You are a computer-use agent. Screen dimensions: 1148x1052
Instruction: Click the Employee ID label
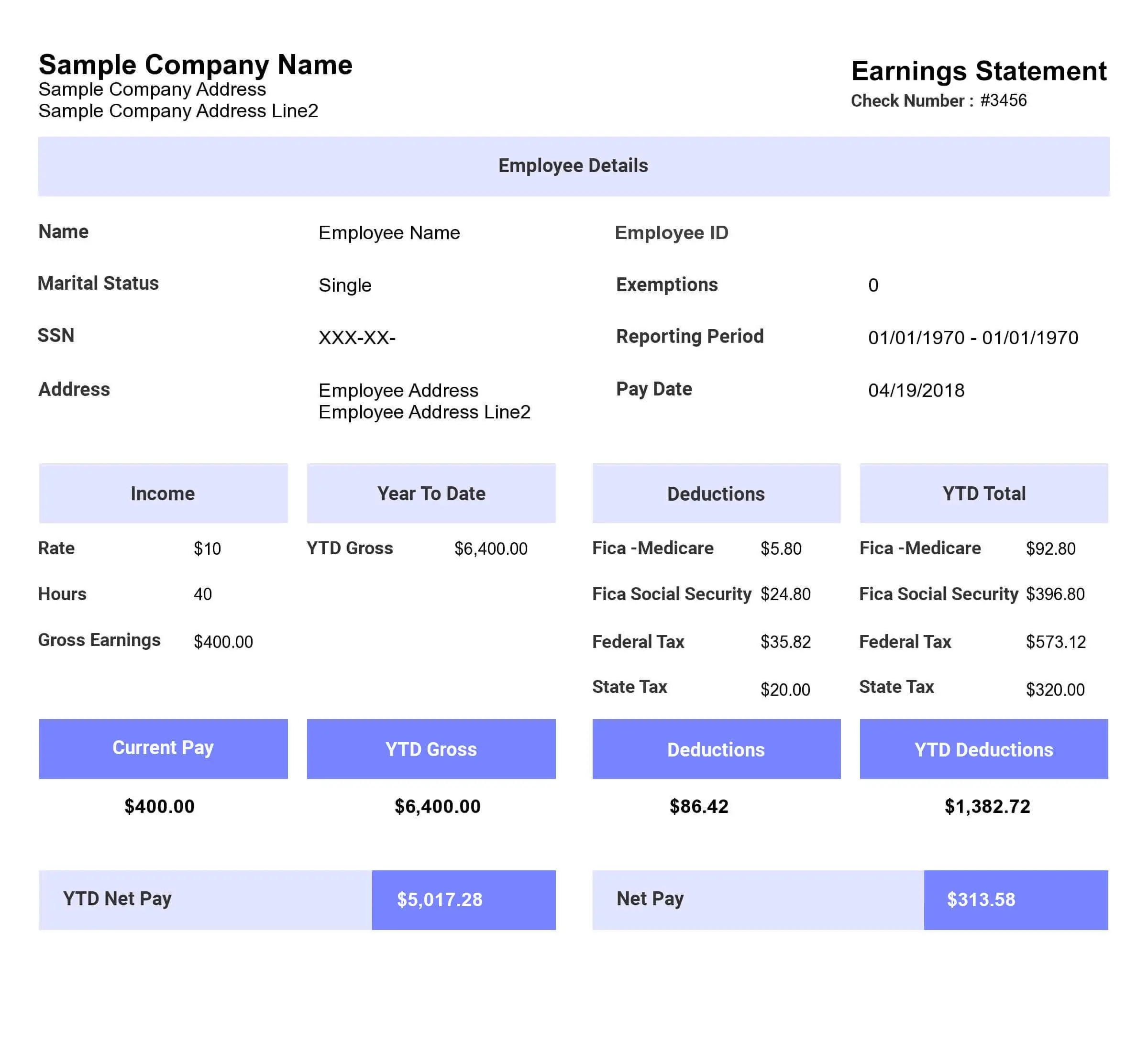(x=672, y=233)
